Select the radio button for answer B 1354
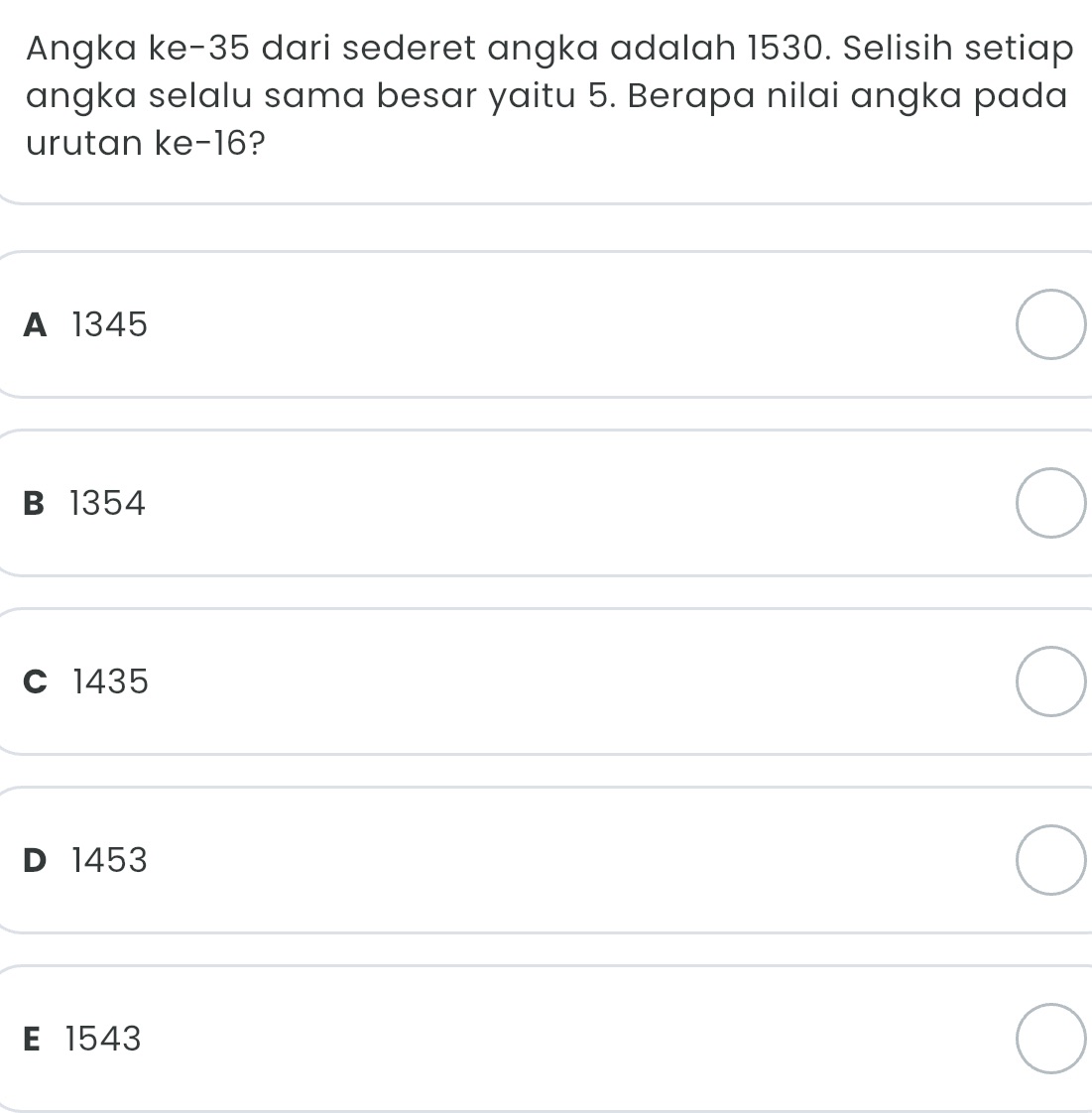The image size is (1092, 1113). click(1050, 502)
